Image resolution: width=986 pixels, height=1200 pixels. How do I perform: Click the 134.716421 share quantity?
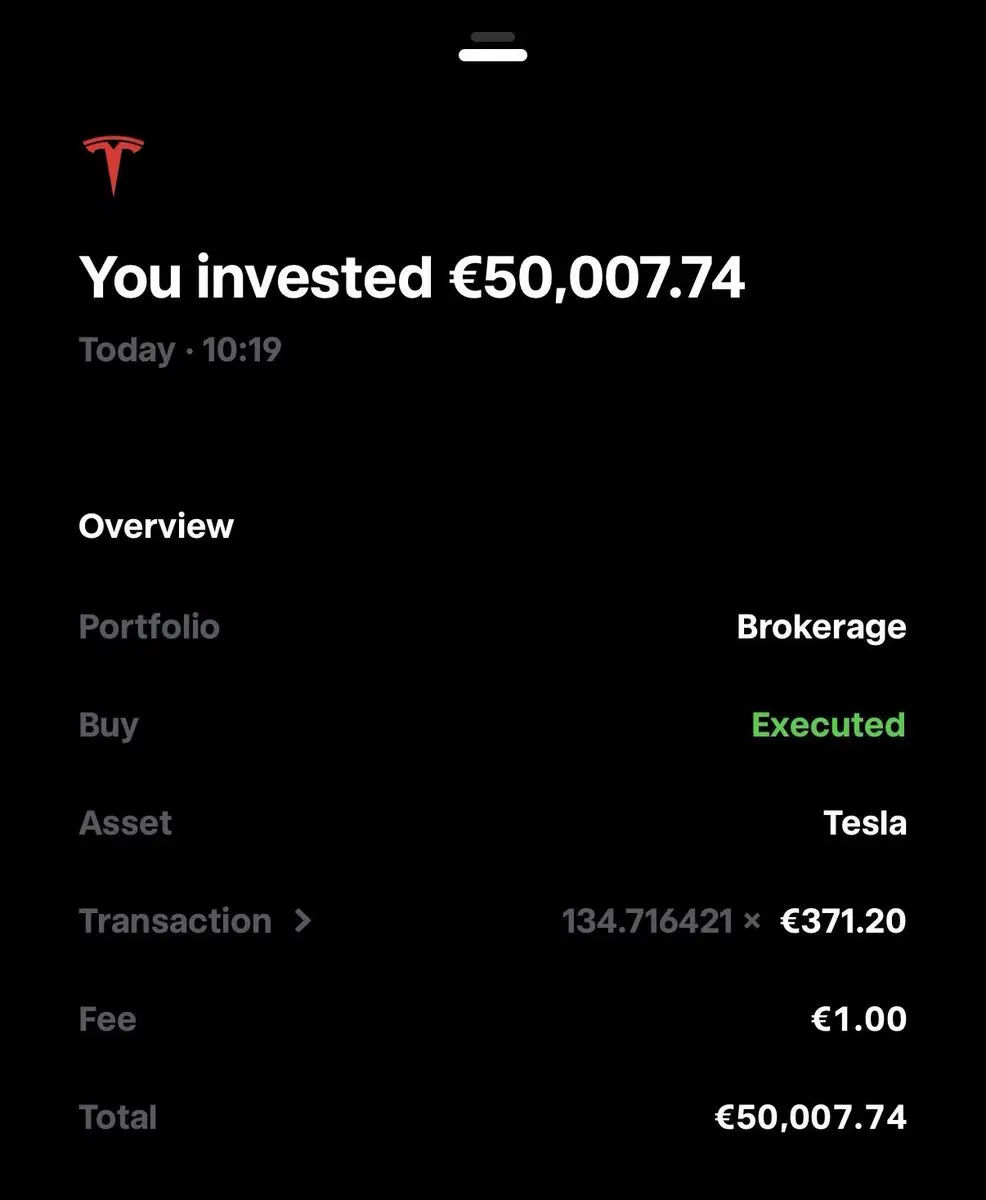tap(648, 921)
